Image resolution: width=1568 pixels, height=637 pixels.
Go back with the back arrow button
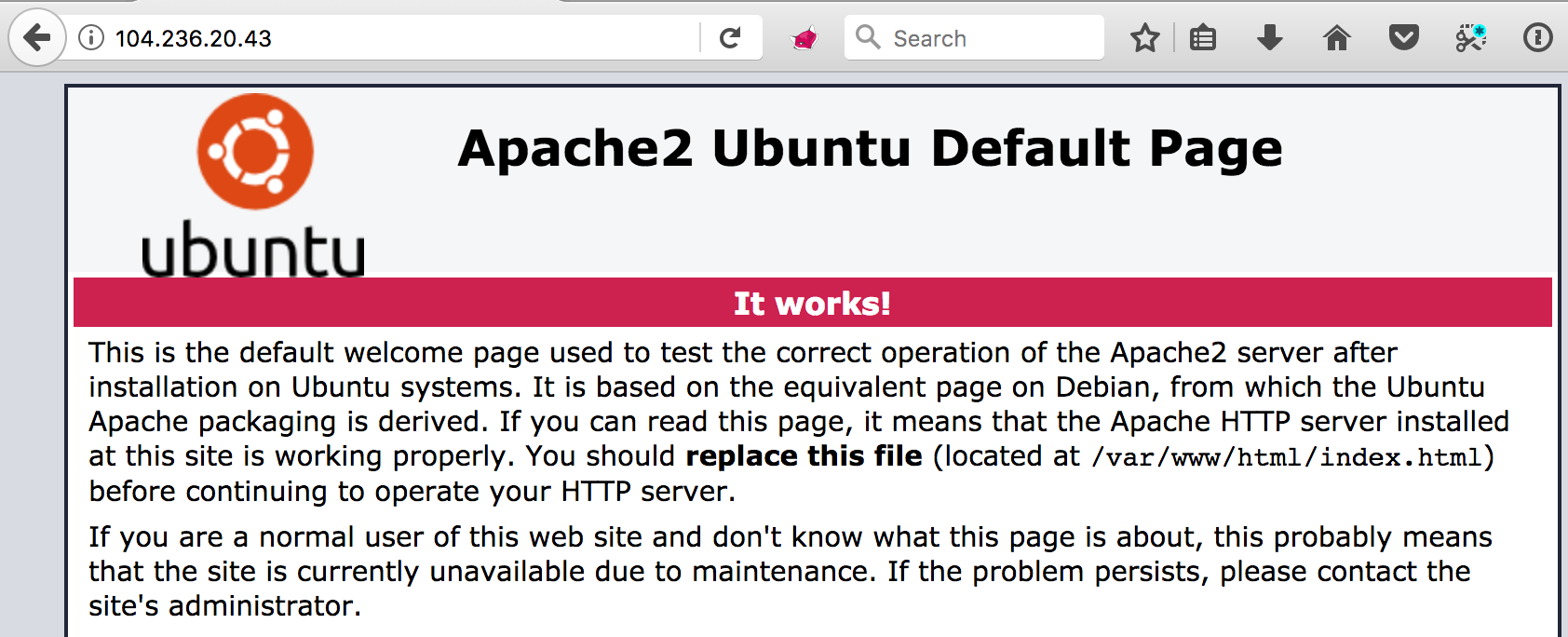click(37, 38)
